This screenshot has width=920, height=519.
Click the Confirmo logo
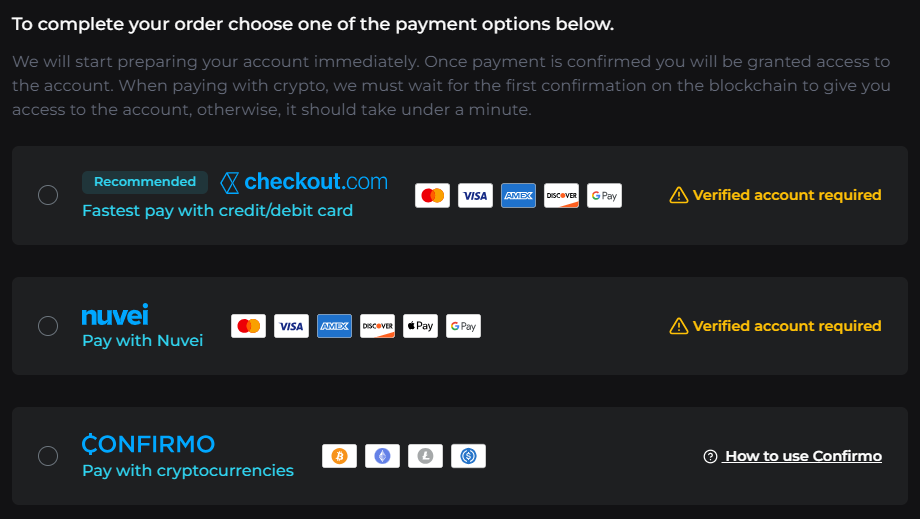click(148, 444)
